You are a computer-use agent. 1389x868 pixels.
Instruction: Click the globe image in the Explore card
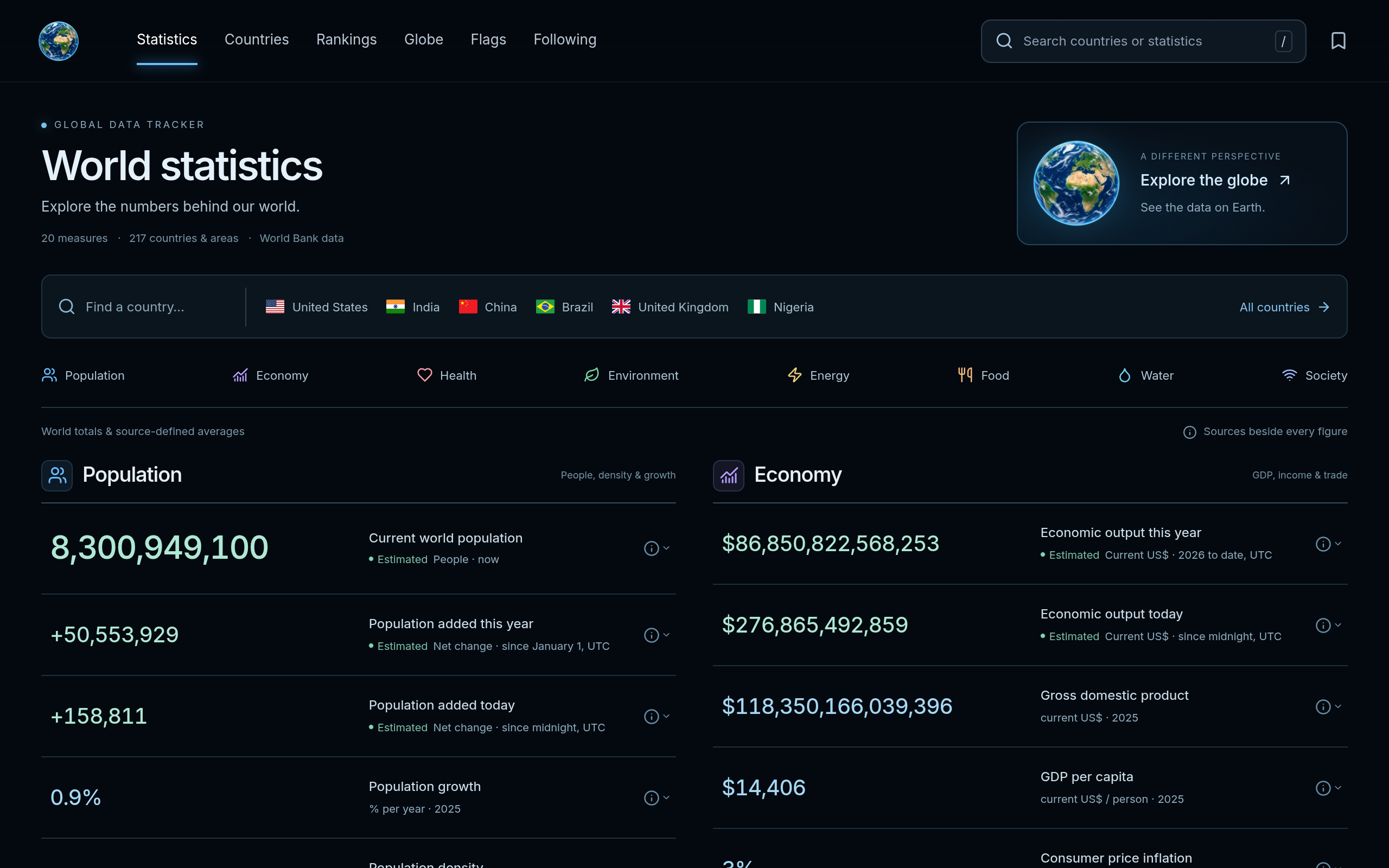[1076, 183]
